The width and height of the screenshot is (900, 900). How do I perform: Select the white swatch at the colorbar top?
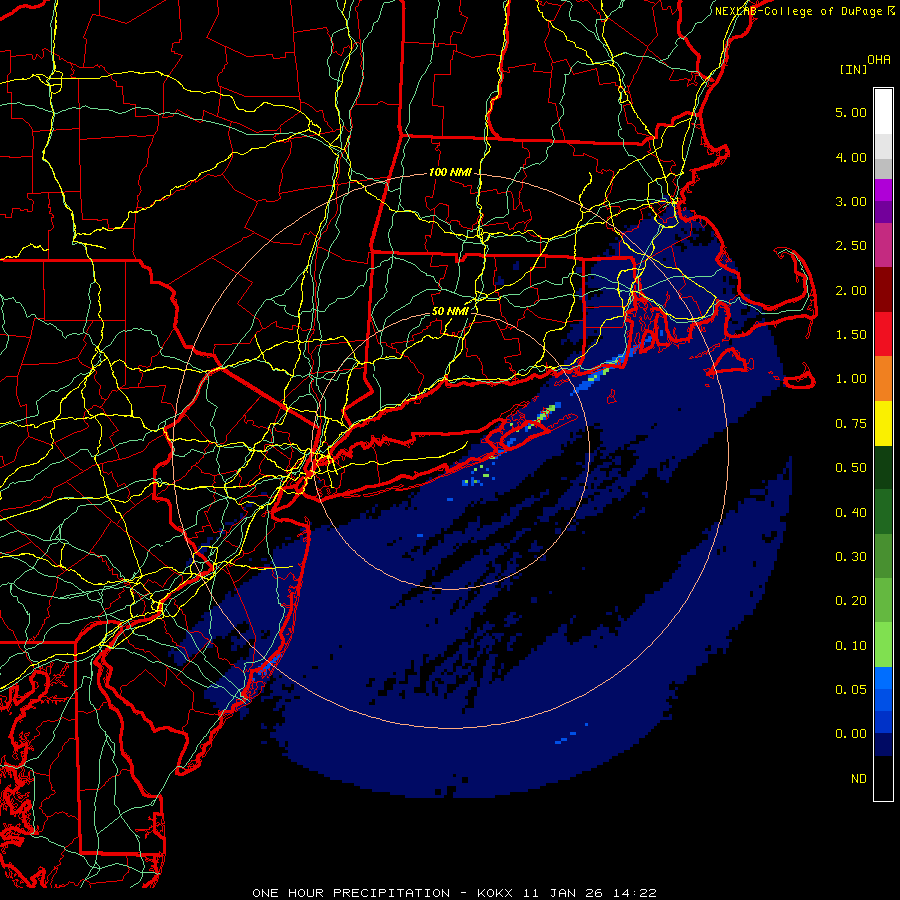[x=883, y=112]
